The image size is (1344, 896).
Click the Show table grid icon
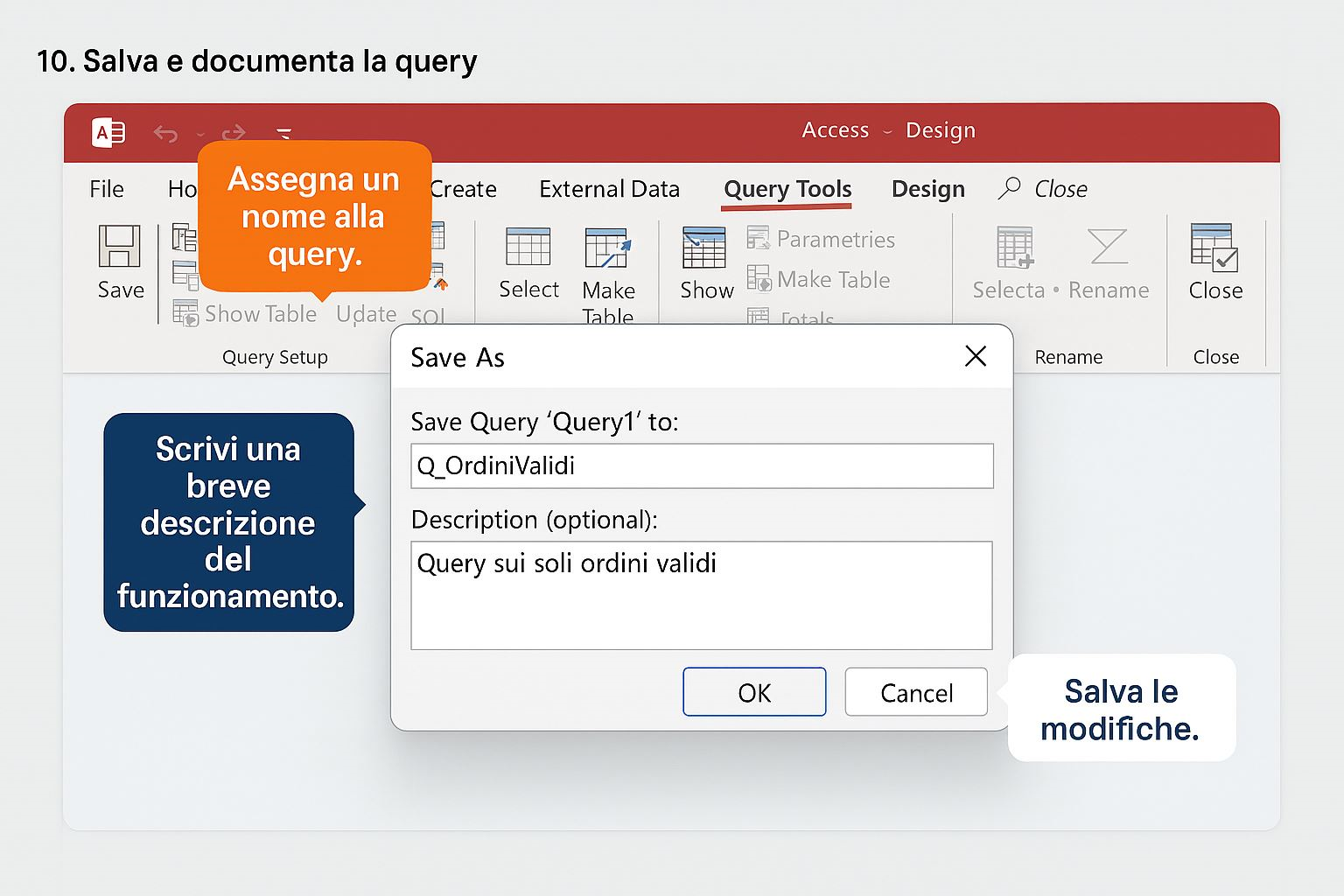[704, 248]
